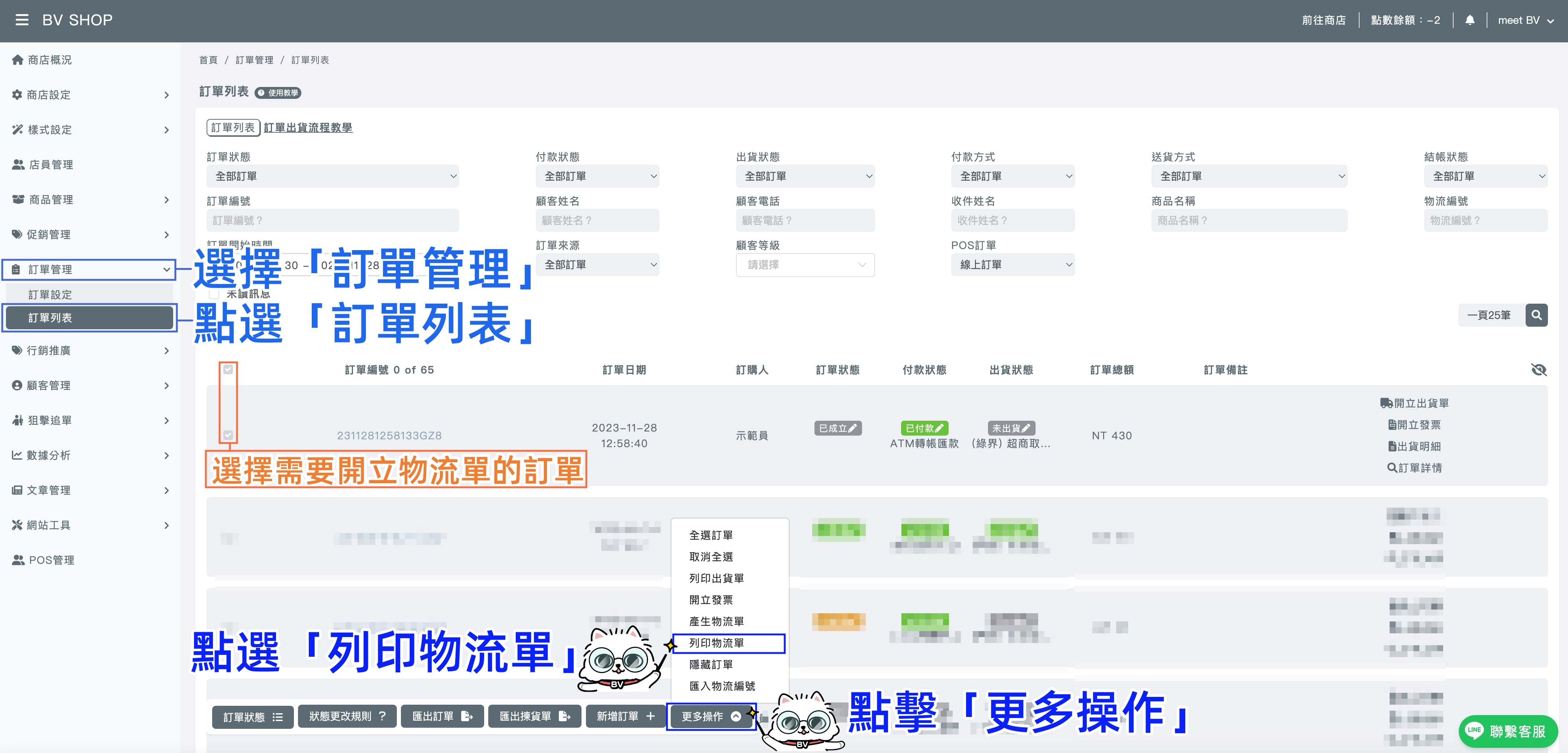Click the 前往商店 link
This screenshot has height=753, width=1568.
1323,20
